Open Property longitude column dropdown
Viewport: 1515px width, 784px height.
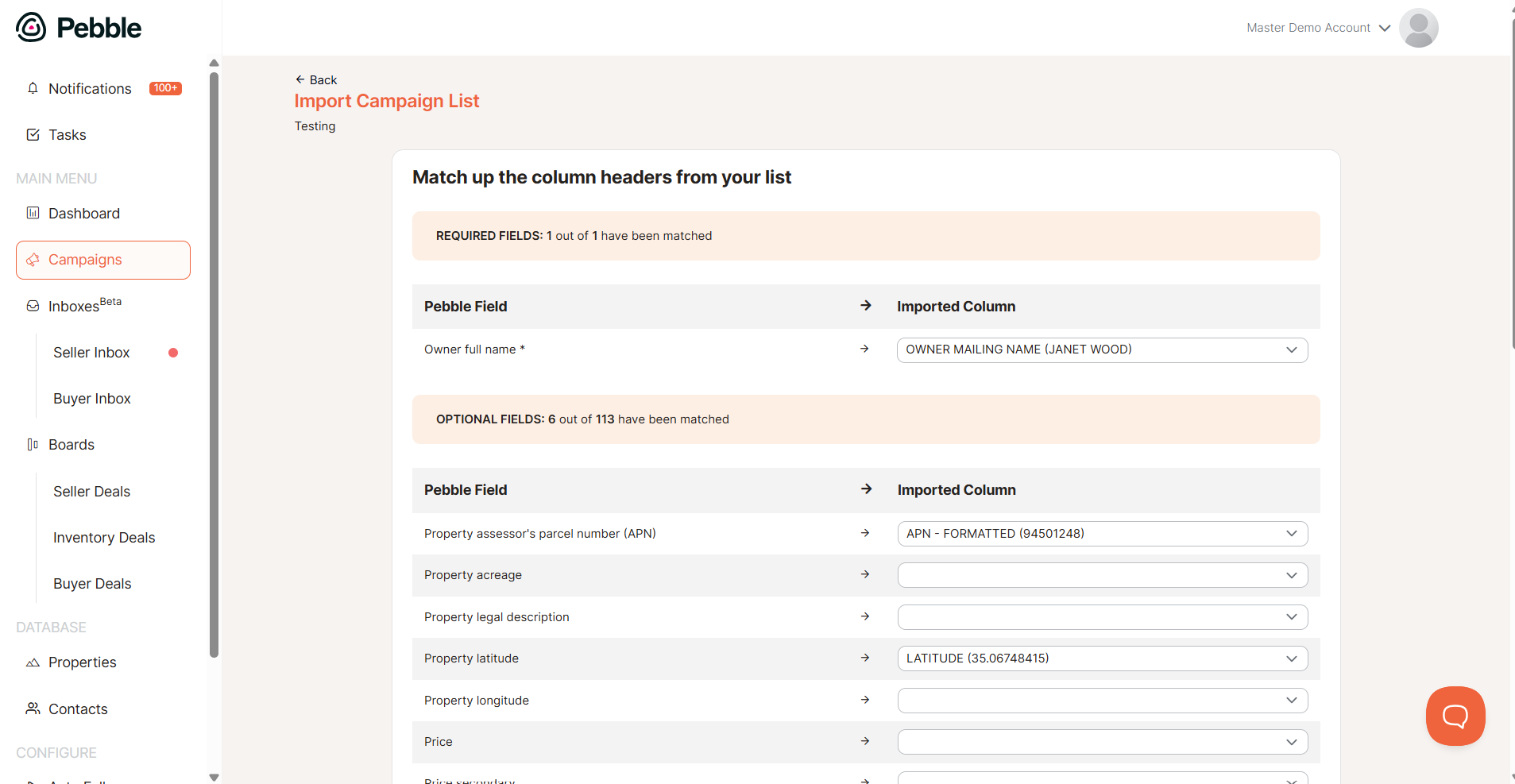click(x=1103, y=701)
